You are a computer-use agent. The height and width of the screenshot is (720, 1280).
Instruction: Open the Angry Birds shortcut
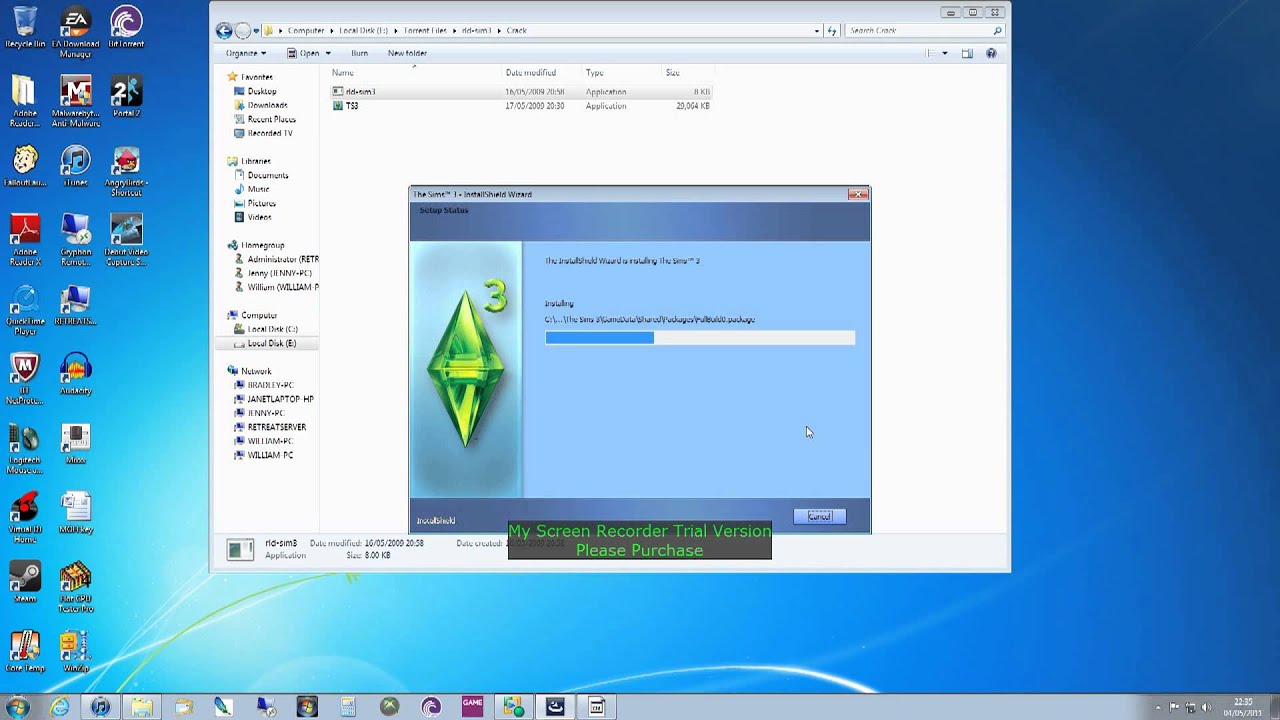pos(126,170)
